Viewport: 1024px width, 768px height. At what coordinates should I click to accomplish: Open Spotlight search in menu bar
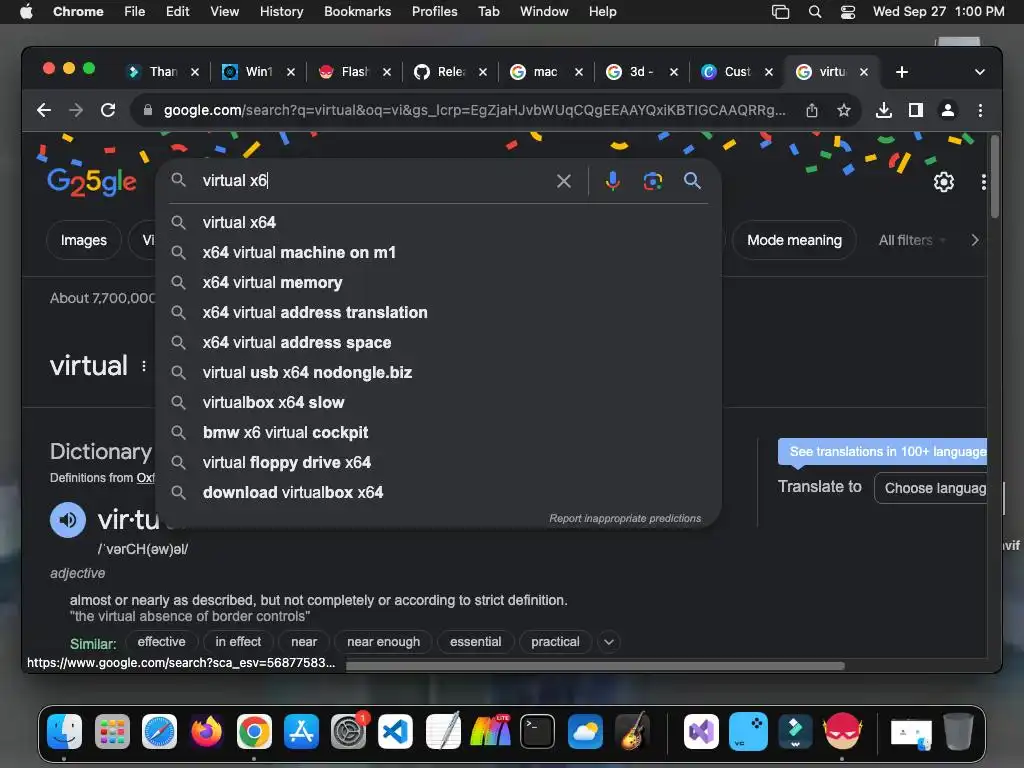[814, 12]
